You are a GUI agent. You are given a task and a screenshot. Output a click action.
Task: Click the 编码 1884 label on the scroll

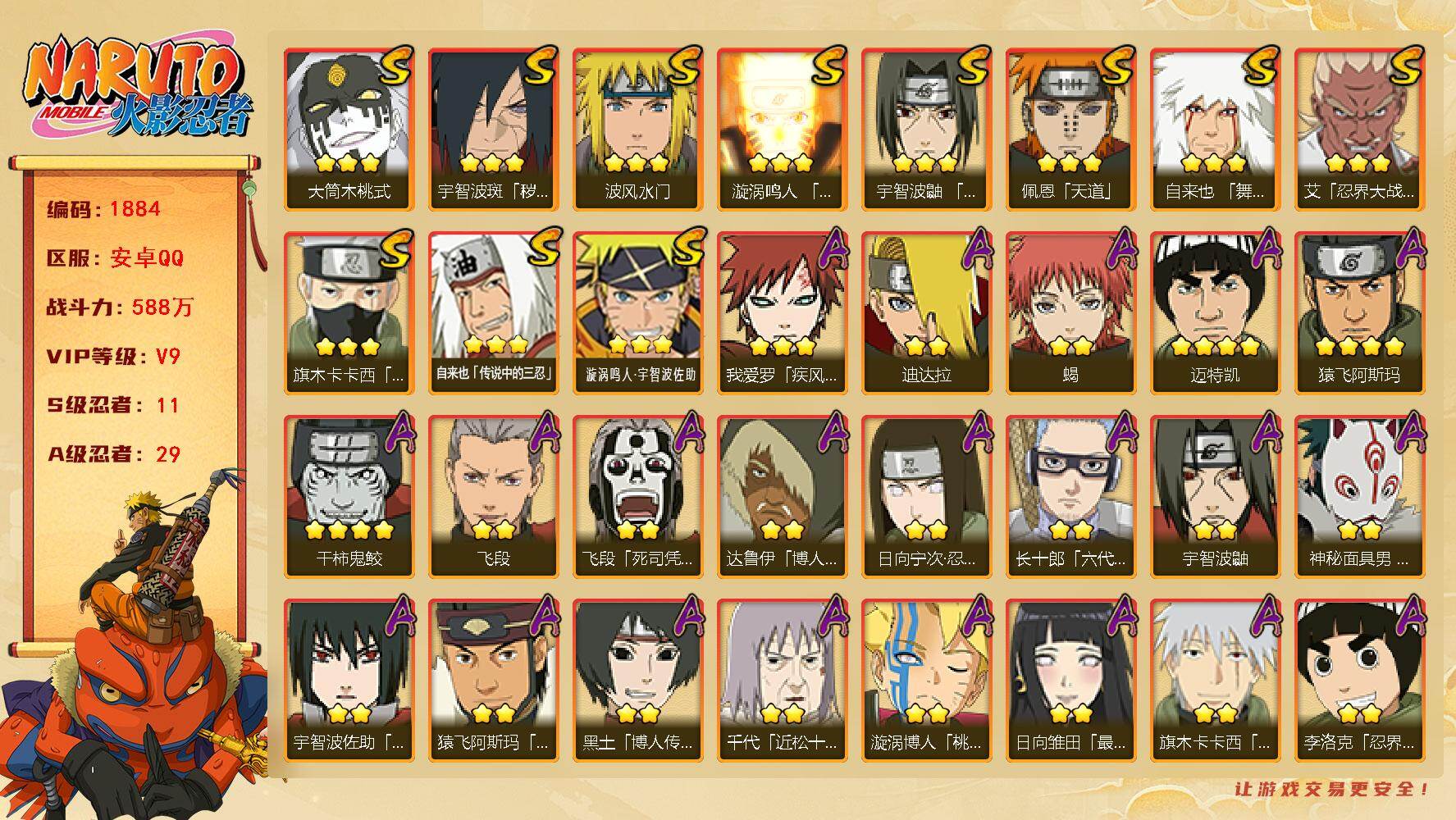tap(103, 209)
